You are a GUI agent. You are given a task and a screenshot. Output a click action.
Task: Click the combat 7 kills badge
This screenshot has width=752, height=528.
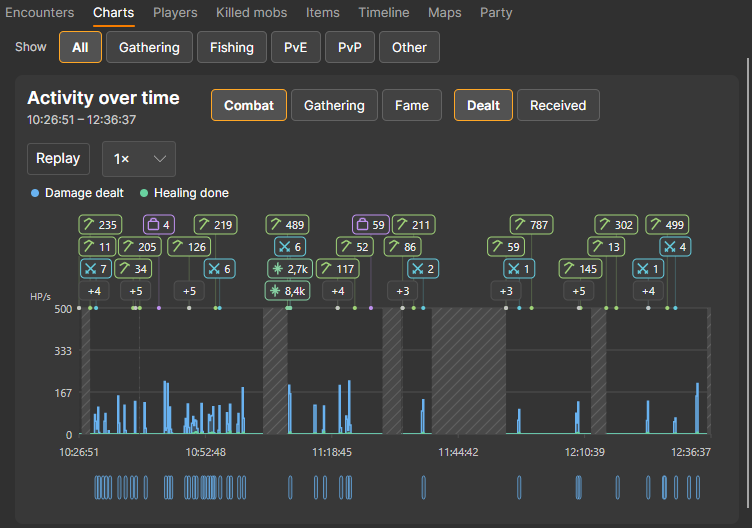coord(96,269)
